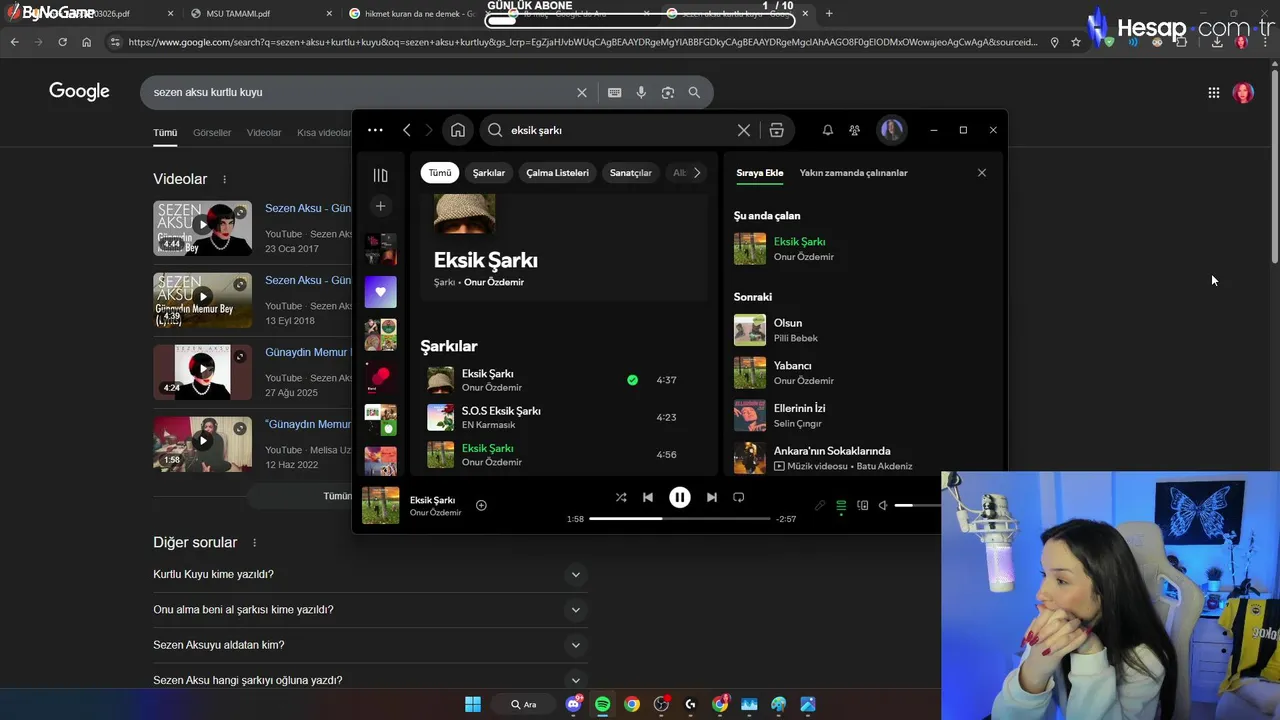Viewport: 1280px width, 720px height.
Task: Skip to next track in Spotify
Action: (711, 497)
